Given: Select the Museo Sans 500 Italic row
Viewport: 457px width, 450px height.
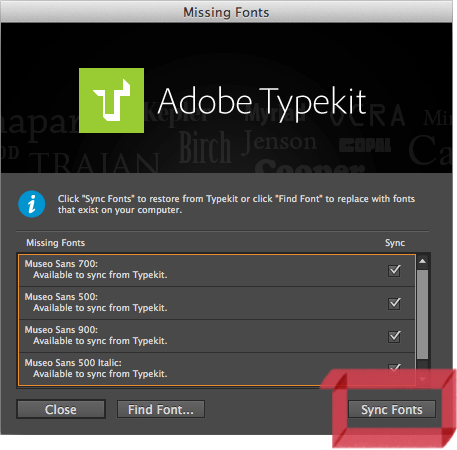Looking at the screenshot, I should (x=217, y=369).
